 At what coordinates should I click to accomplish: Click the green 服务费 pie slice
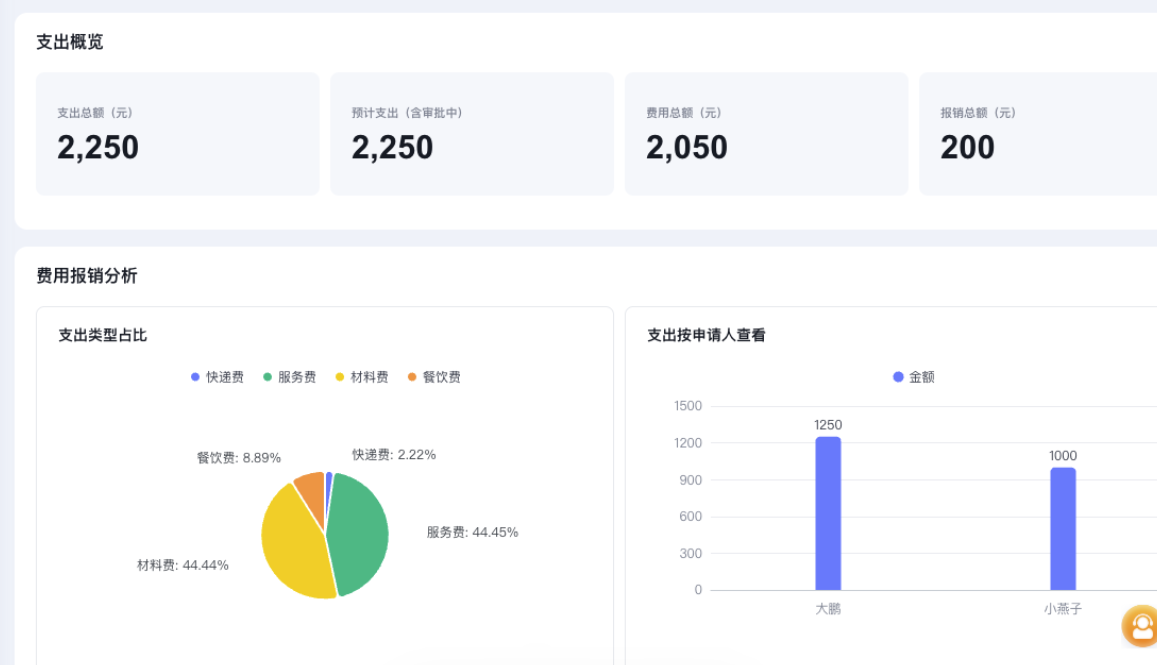click(x=360, y=533)
